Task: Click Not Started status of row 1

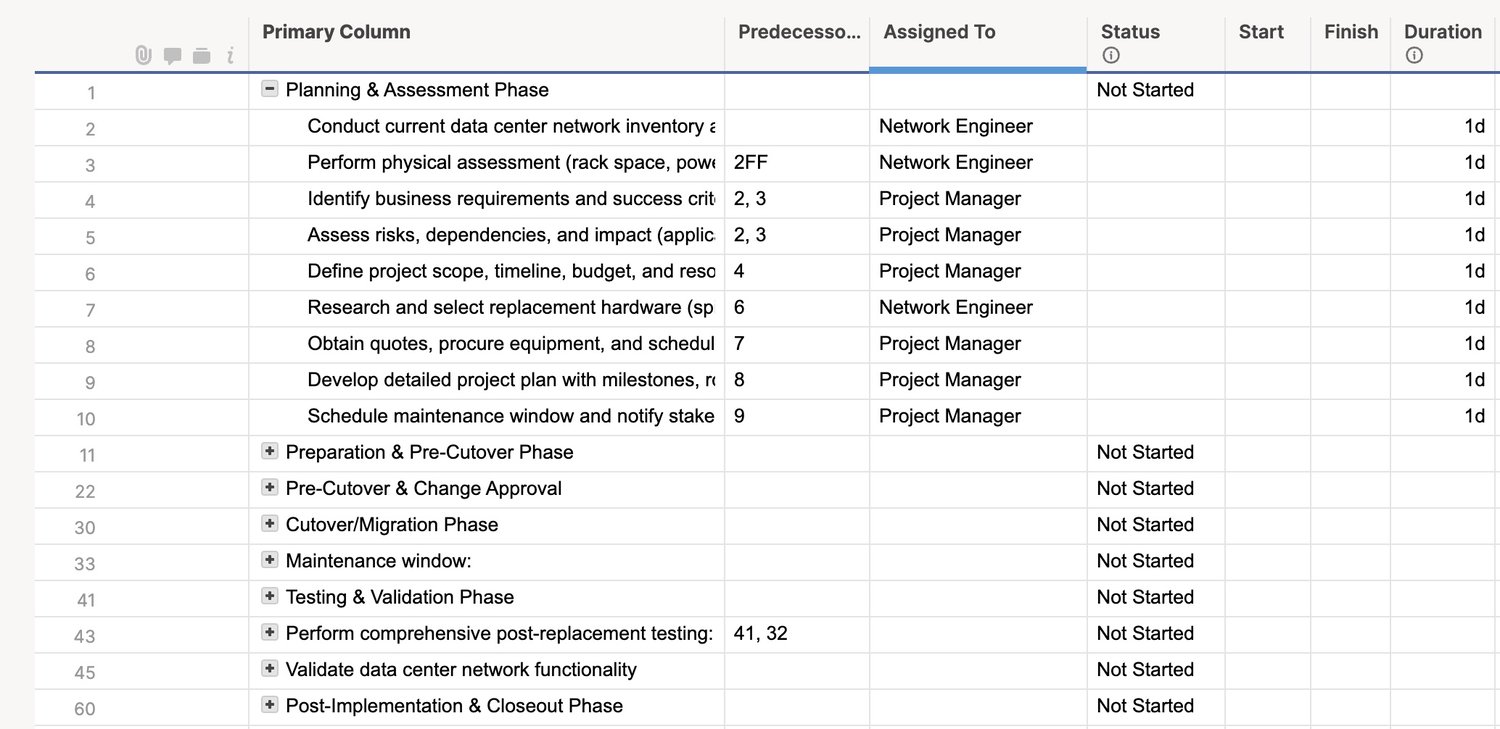Action: coord(1145,90)
